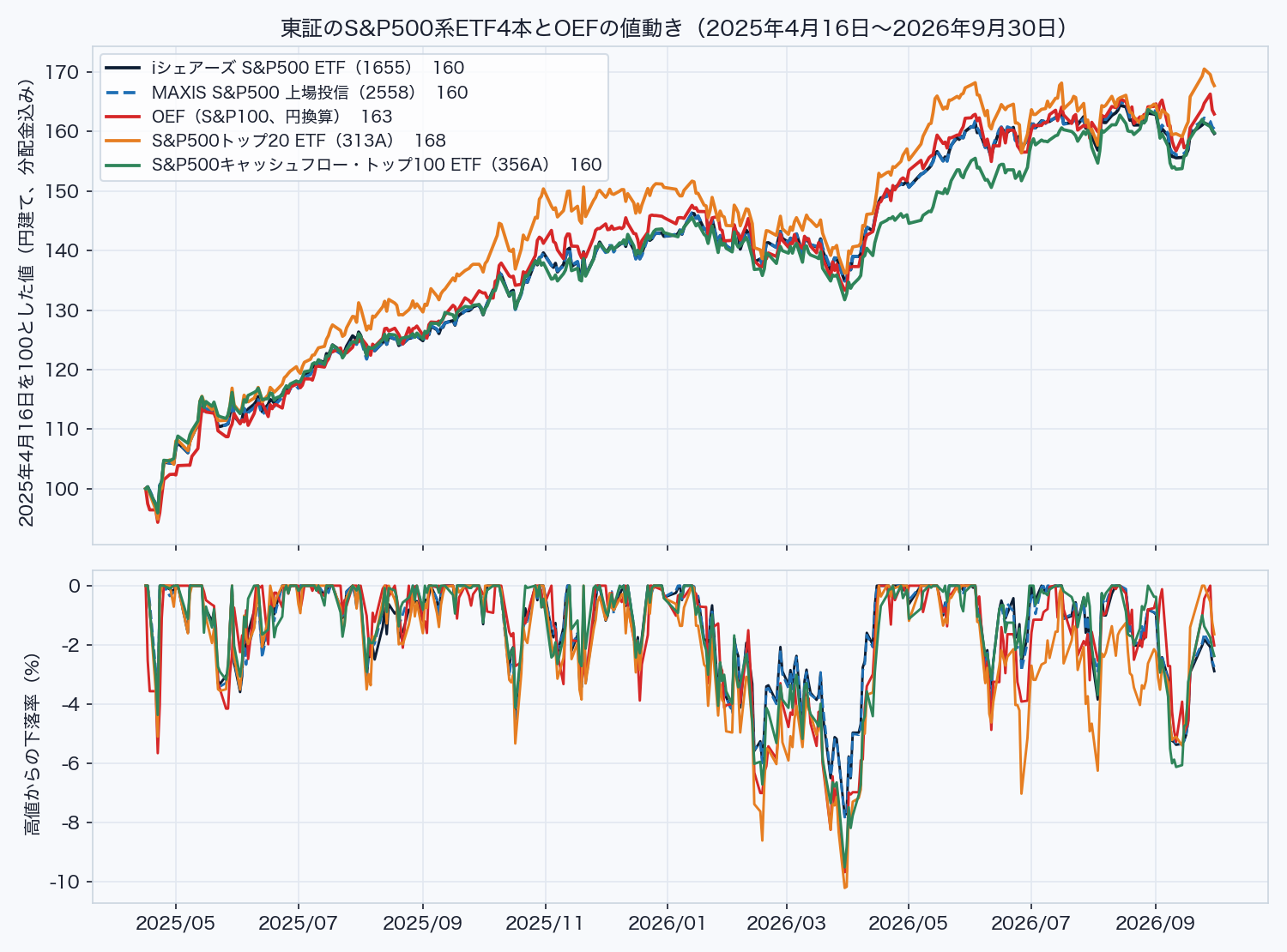Click the 2025/11 x-axis date label
Image resolution: width=1287 pixels, height=952 pixels.
[545, 924]
